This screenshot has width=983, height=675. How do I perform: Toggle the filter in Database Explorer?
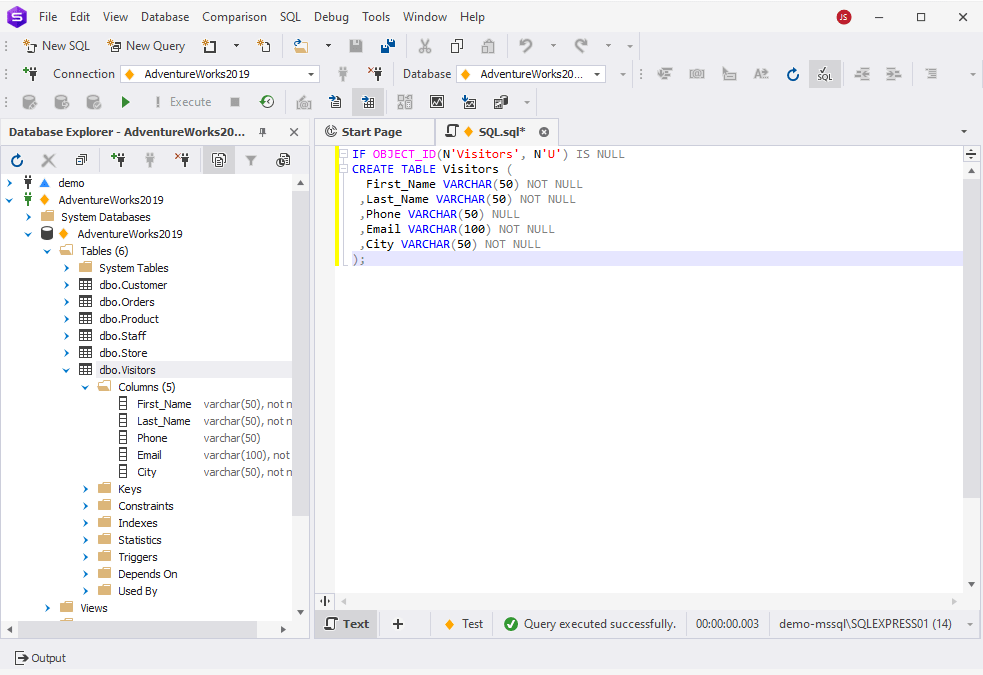click(251, 160)
